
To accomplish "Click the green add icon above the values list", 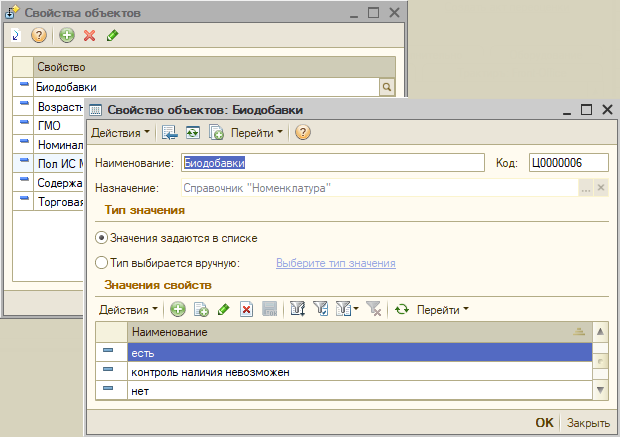I will coord(177,310).
